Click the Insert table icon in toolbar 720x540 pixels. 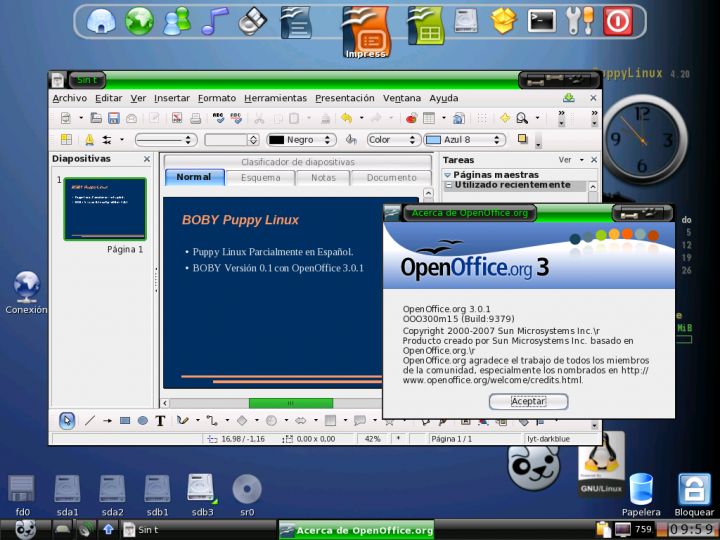point(429,118)
